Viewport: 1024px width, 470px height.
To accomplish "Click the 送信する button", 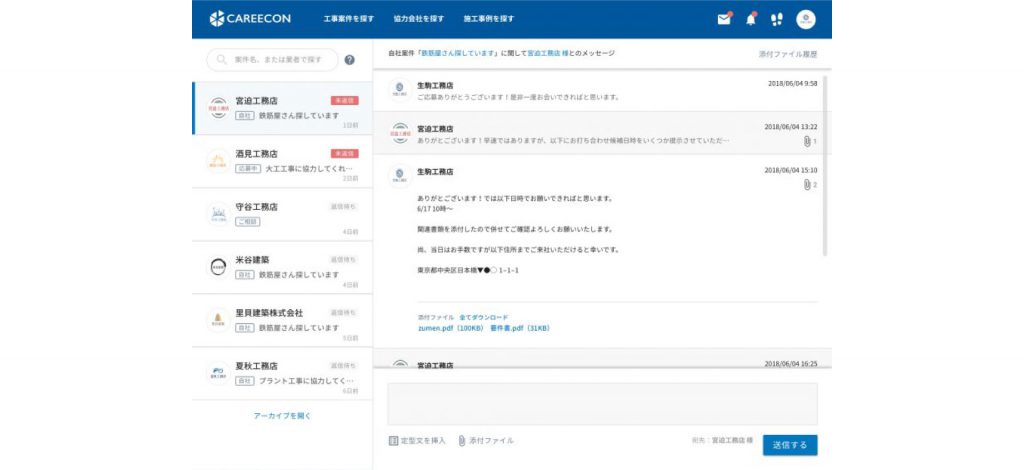I will [790, 445].
